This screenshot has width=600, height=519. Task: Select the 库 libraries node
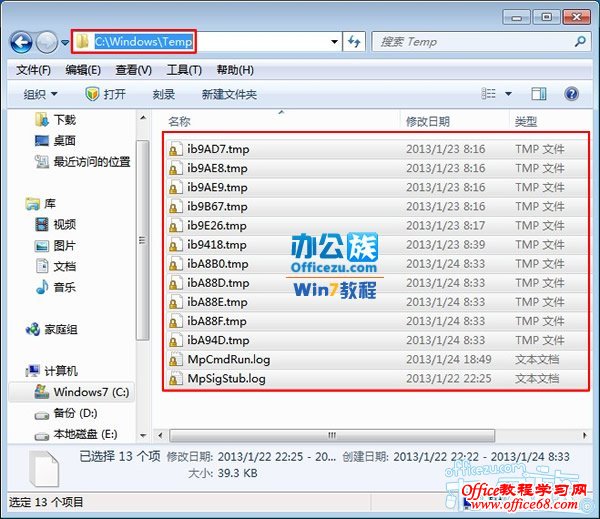pos(41,204)
